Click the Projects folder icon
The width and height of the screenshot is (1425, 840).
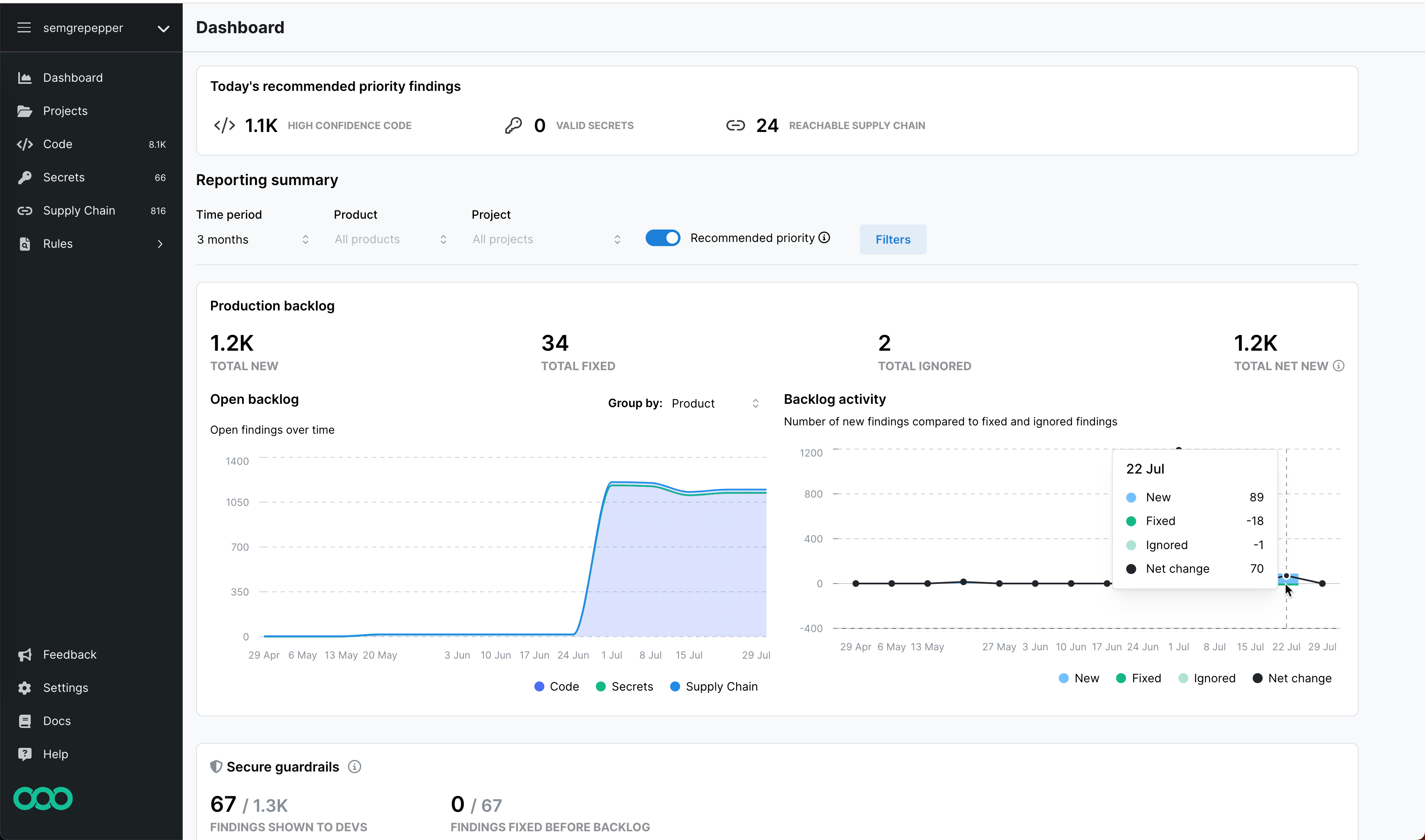24,111
